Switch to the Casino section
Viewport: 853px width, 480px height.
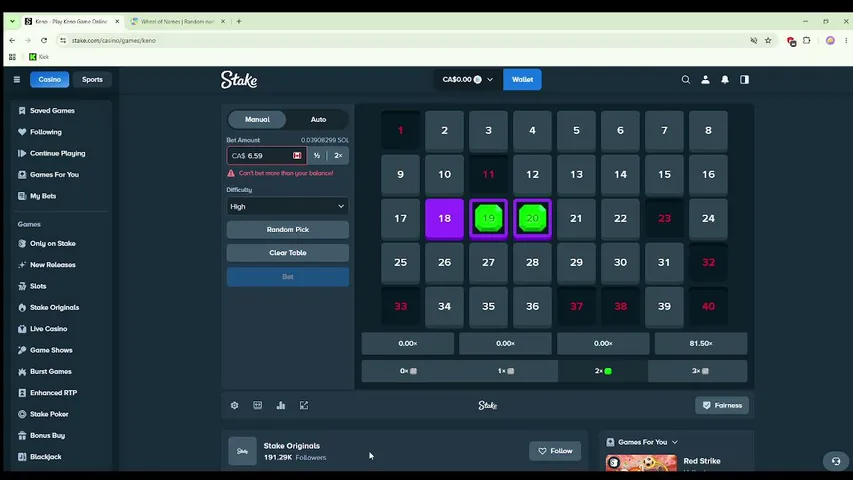click(50, 79)
